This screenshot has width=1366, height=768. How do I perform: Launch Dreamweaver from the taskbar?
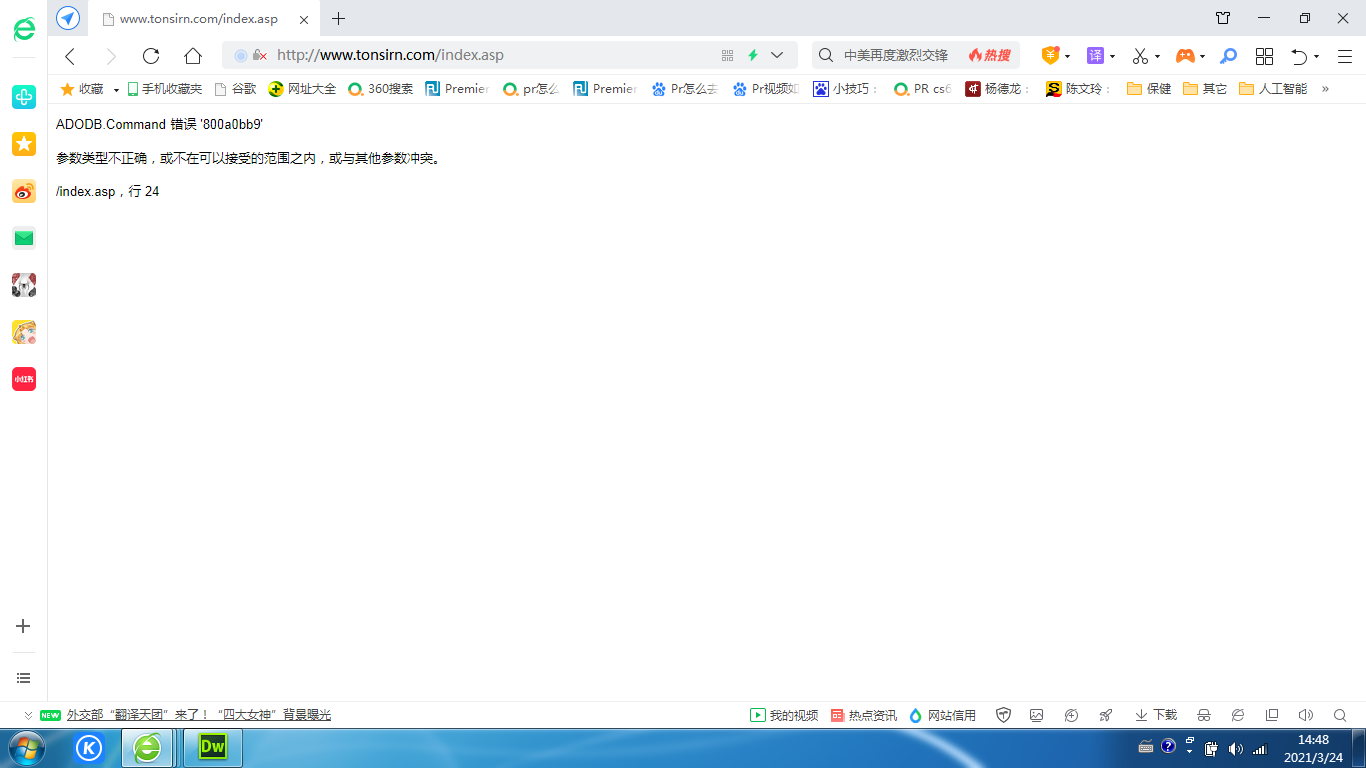tap(212, 747)
